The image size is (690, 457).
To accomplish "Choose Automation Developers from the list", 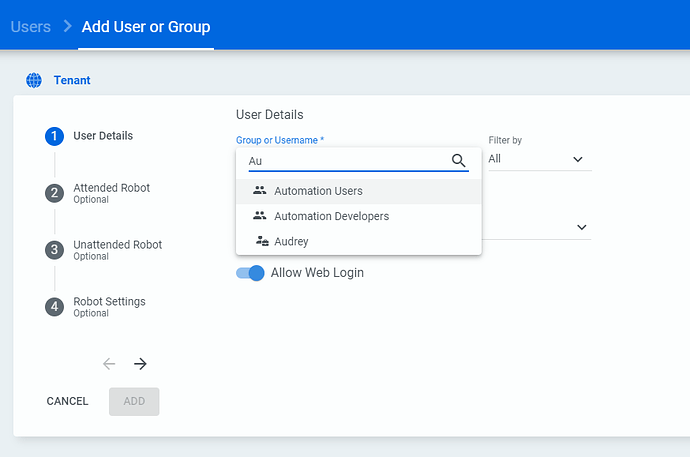I will tap(331, 216).
